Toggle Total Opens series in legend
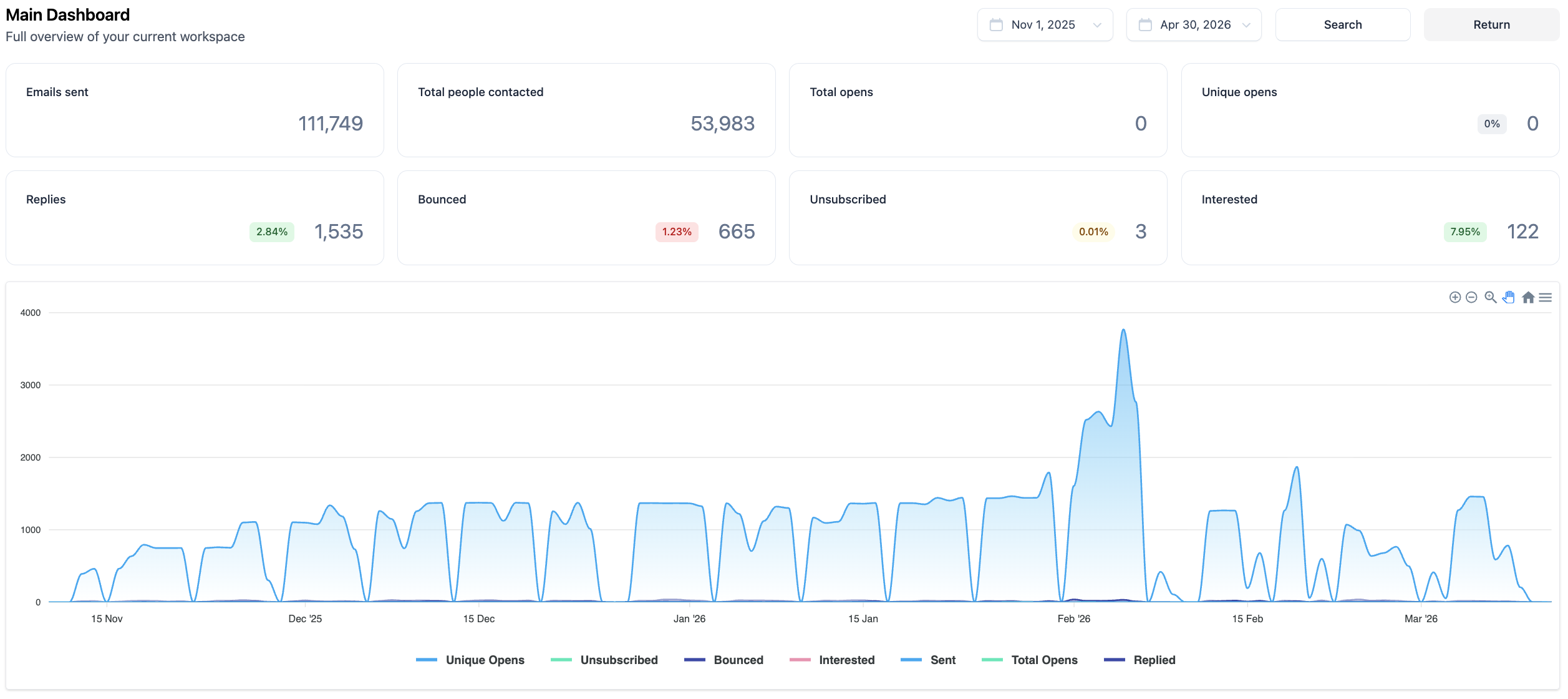The height and width of the screenshot is (699, 1568). pyautogui.click(x=1029, y=660)
